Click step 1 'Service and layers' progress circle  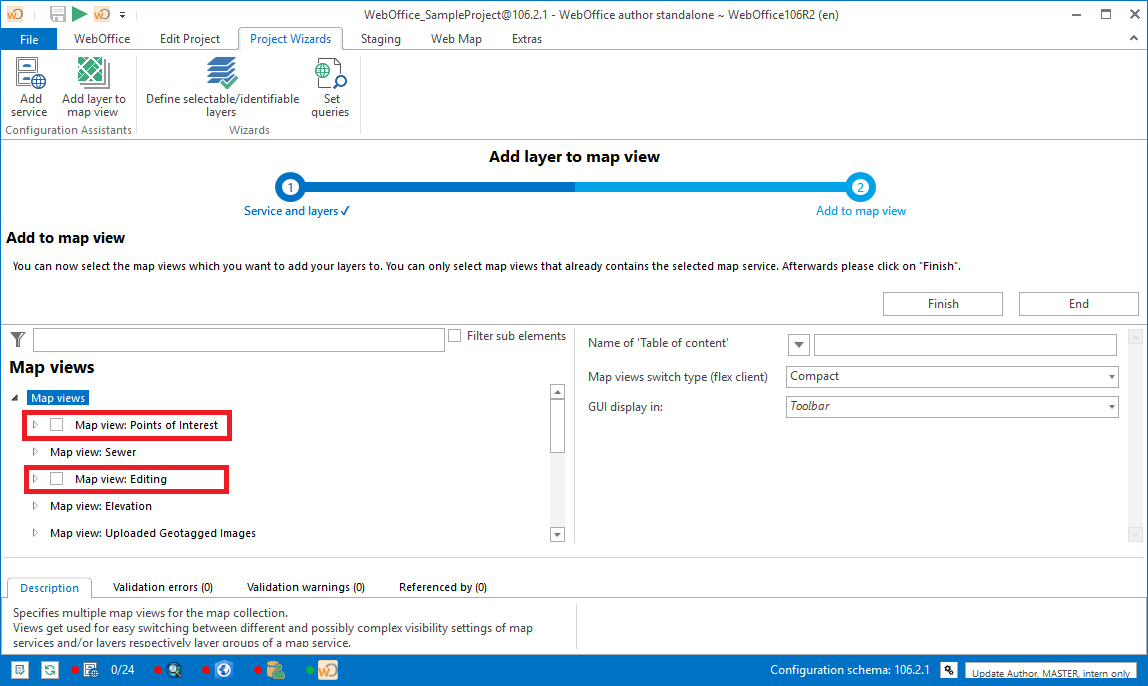tap(290, 186)
